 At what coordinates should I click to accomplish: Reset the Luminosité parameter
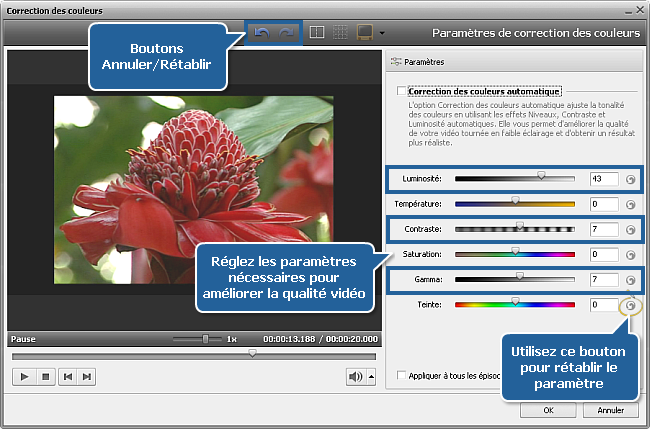tap(631, 179)
